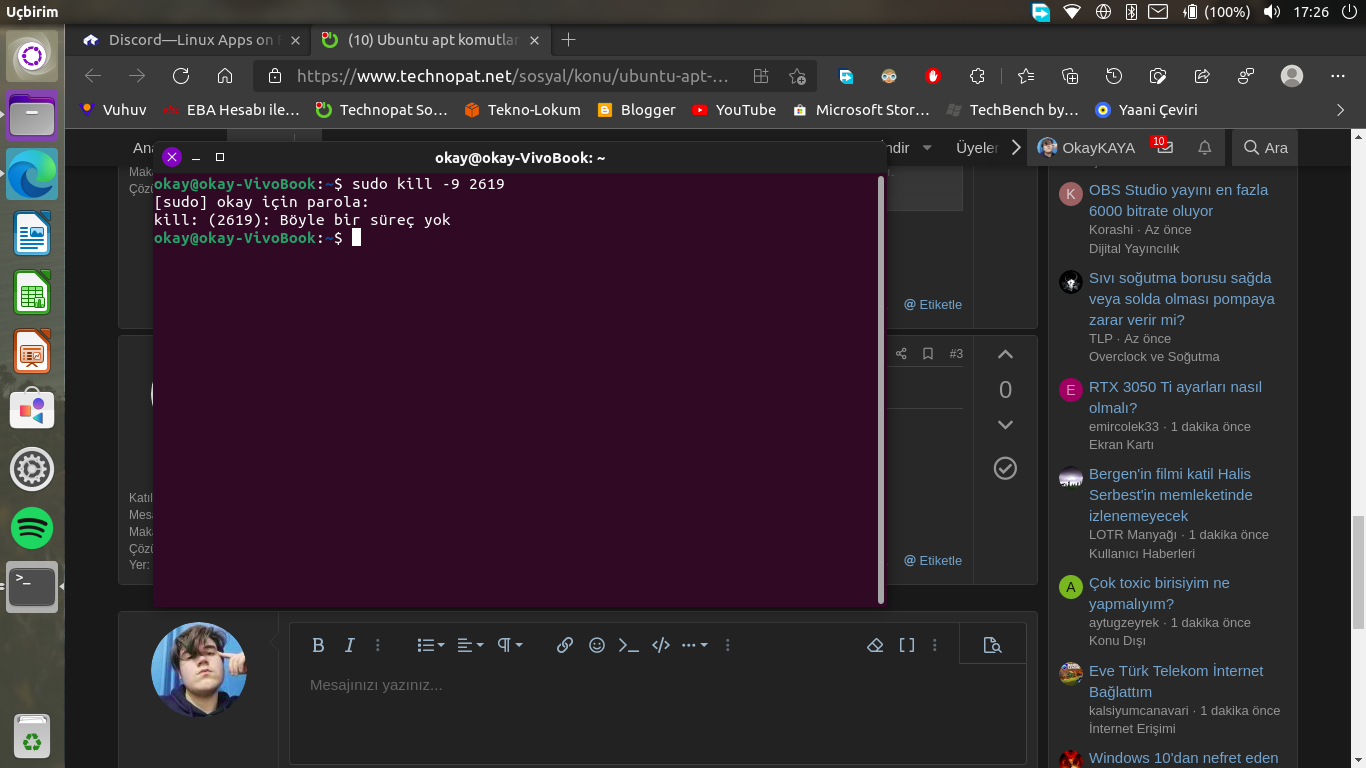
Task: Open the smiley emoji picker
Action: (x=597, y=645)
